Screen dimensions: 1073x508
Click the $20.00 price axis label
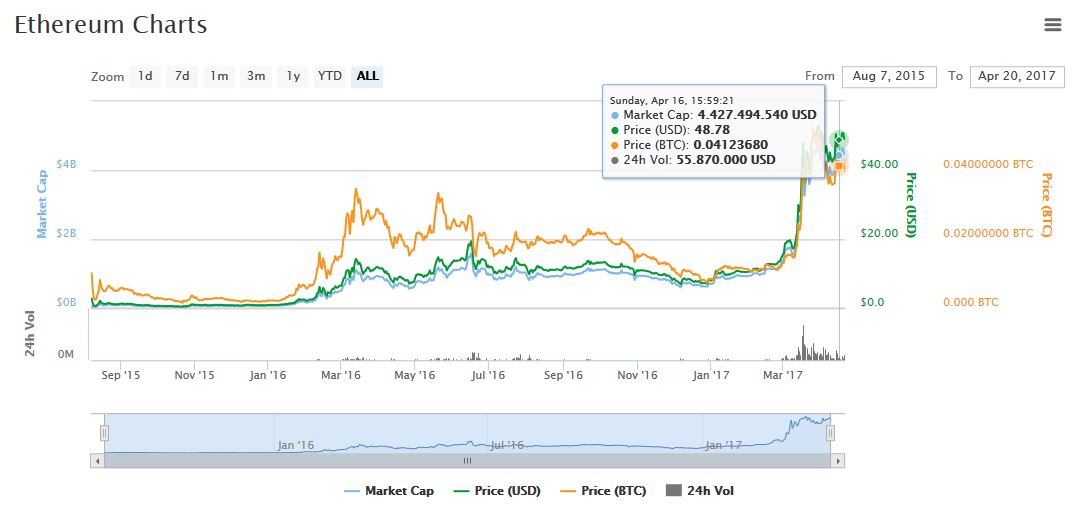click(x=879, y=233)
